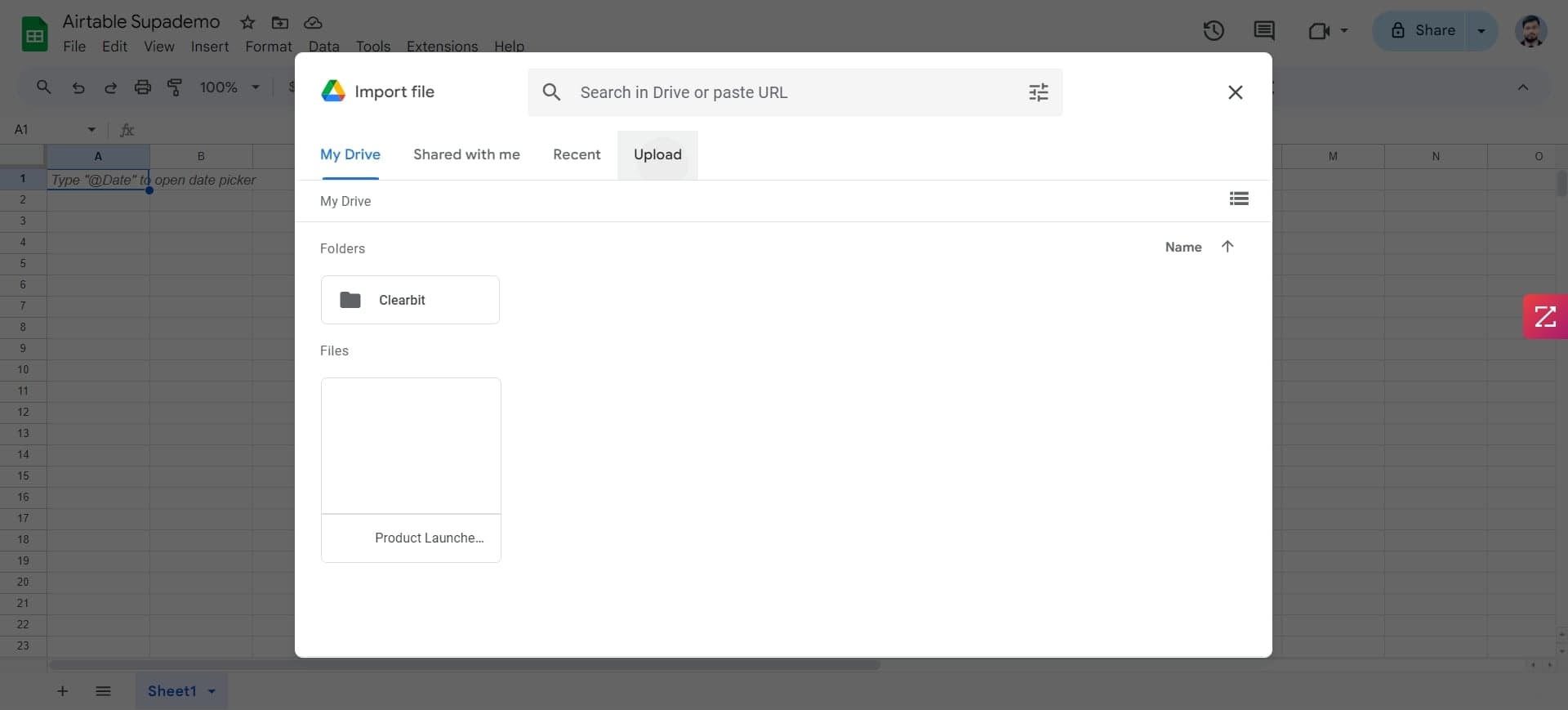The width and height of the screenshot is (1568, 710).
Task: Click the horizontal scrollbar of the sheet
Action: point(464,665)
